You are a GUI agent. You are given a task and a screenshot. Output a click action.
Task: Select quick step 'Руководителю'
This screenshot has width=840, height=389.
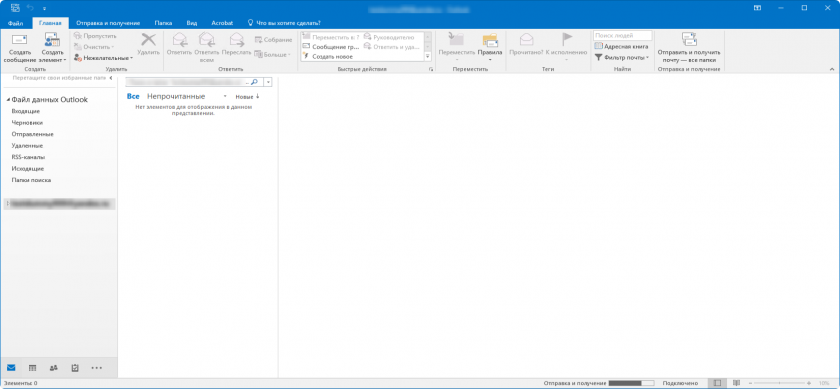(x=389, y=37)
